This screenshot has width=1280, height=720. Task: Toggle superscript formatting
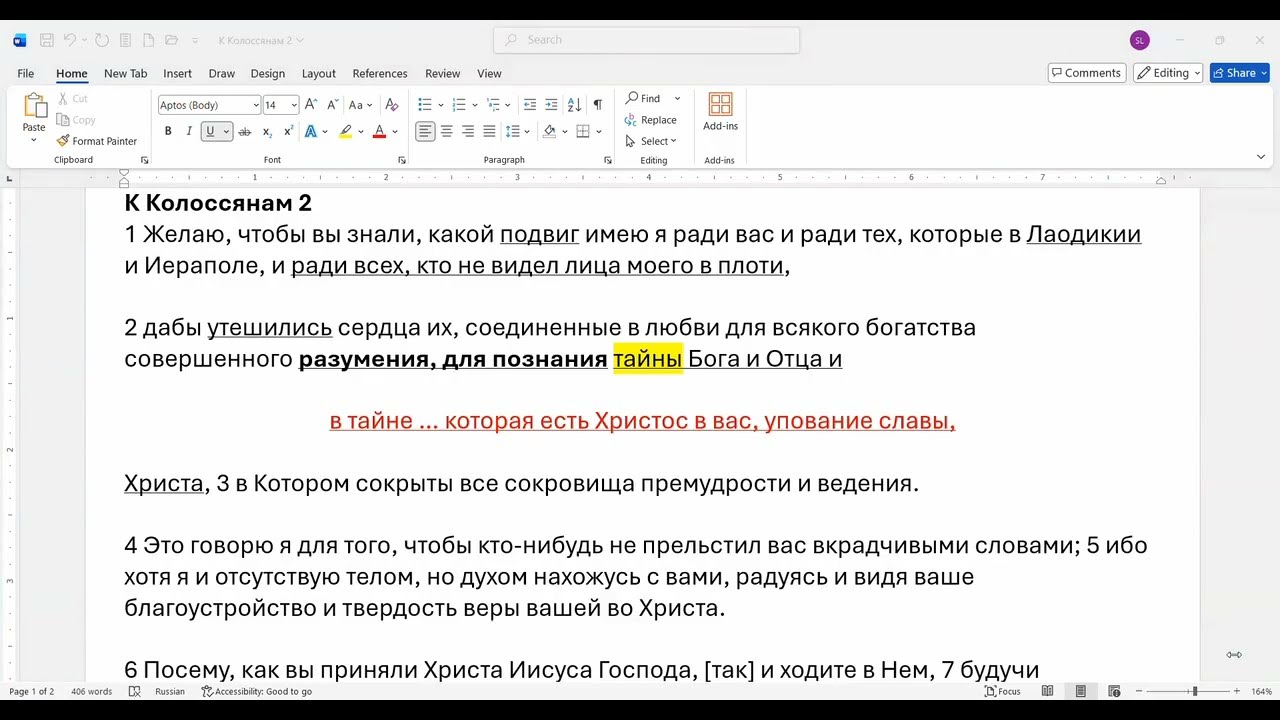click(288, 131)
